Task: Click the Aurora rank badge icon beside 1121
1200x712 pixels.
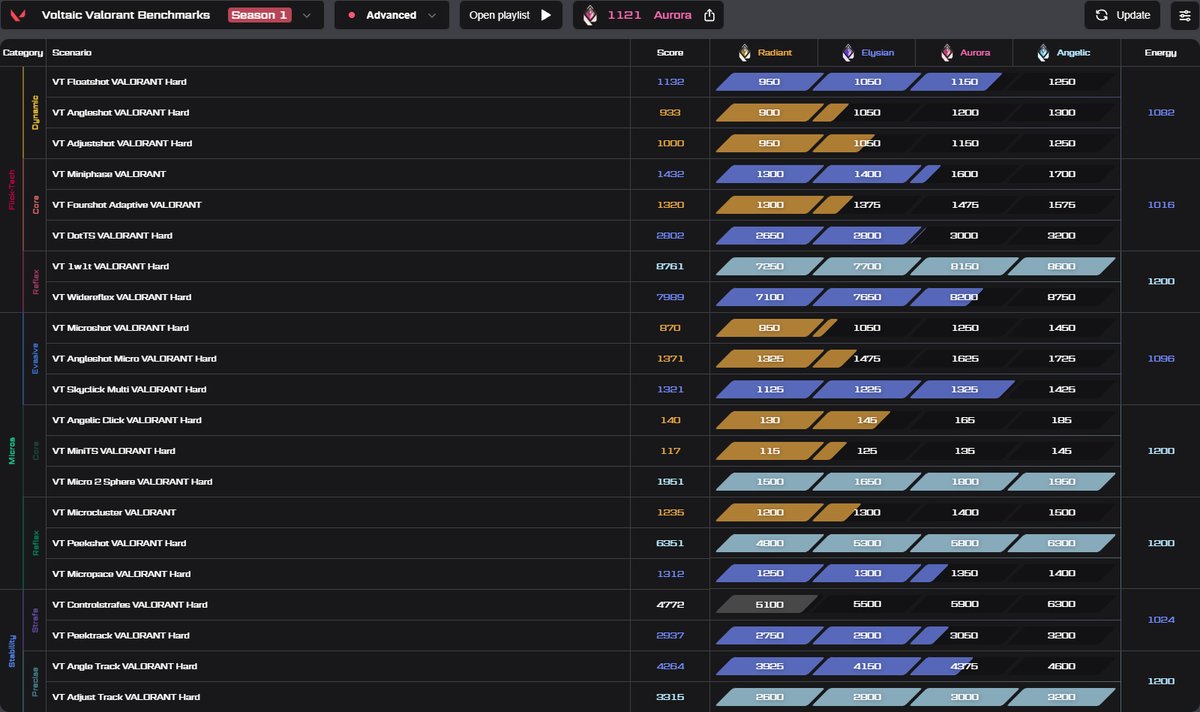Action: pyautogui.click(x=590, y=15)
